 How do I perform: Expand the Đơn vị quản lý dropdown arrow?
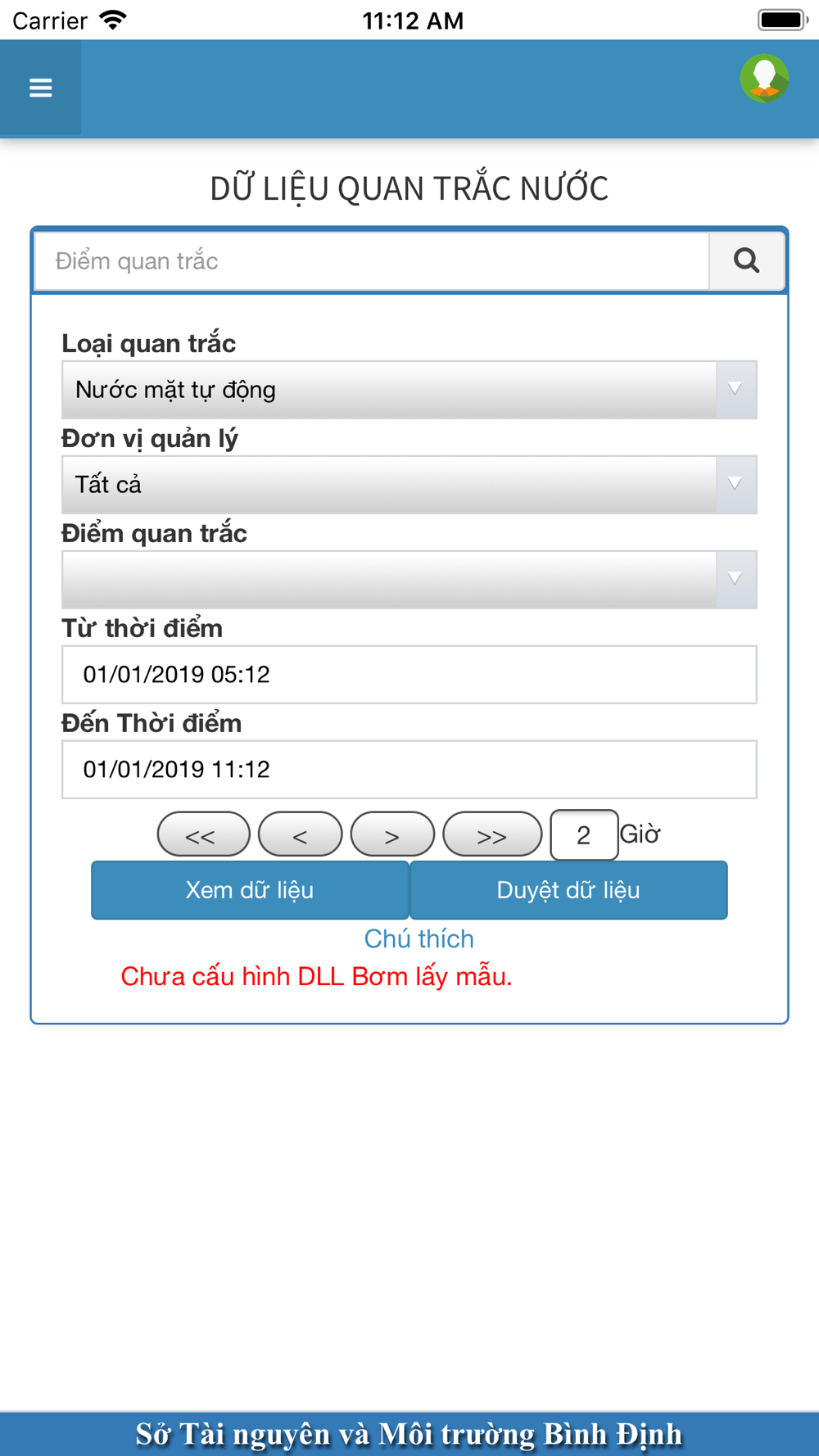coord(735,484)
